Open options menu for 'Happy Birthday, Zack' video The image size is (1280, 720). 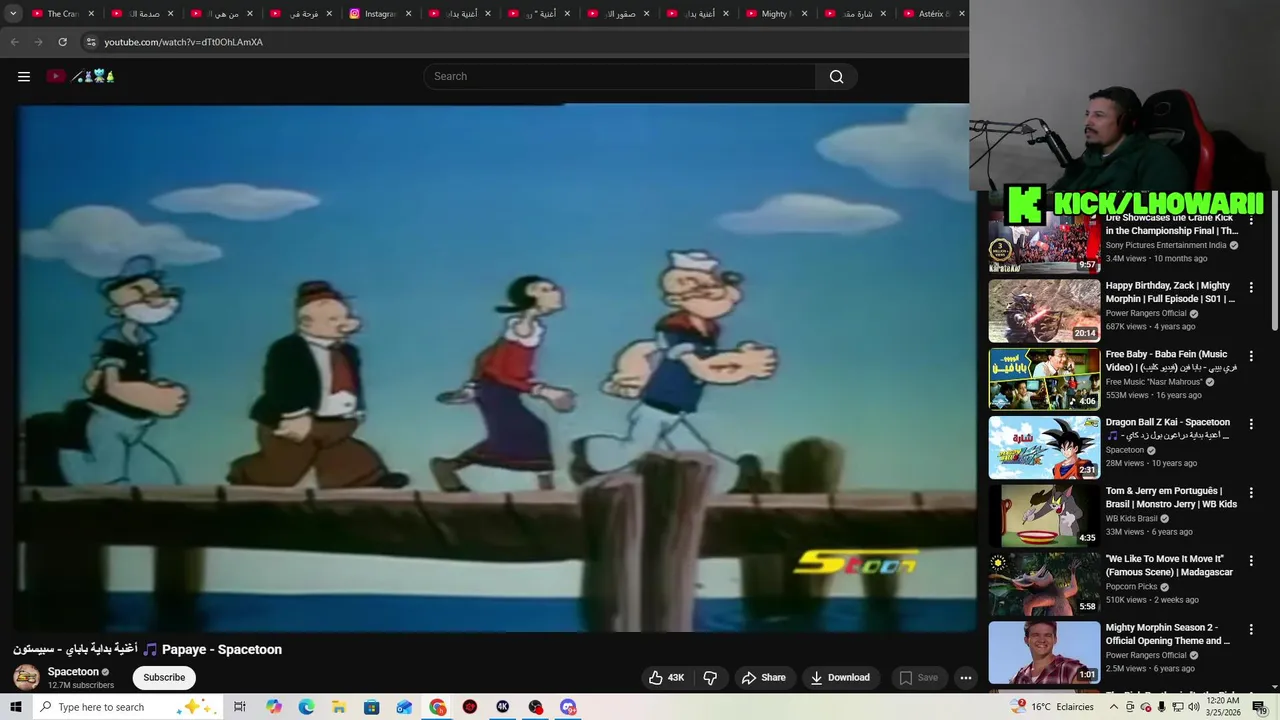pyautogui.click(x=1251, y=287)
